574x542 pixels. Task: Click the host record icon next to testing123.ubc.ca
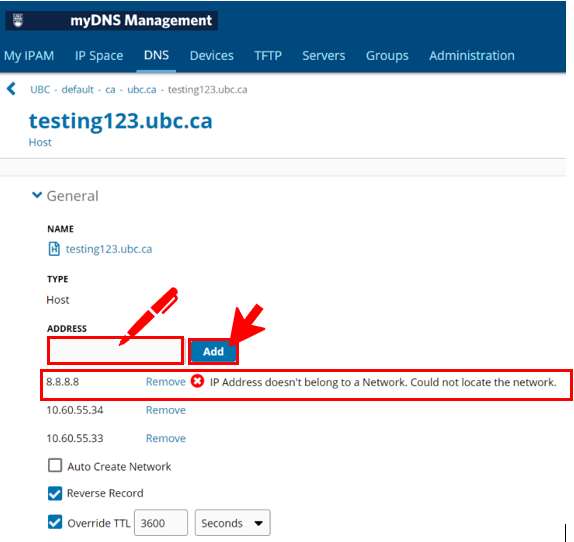pos(54,249)
